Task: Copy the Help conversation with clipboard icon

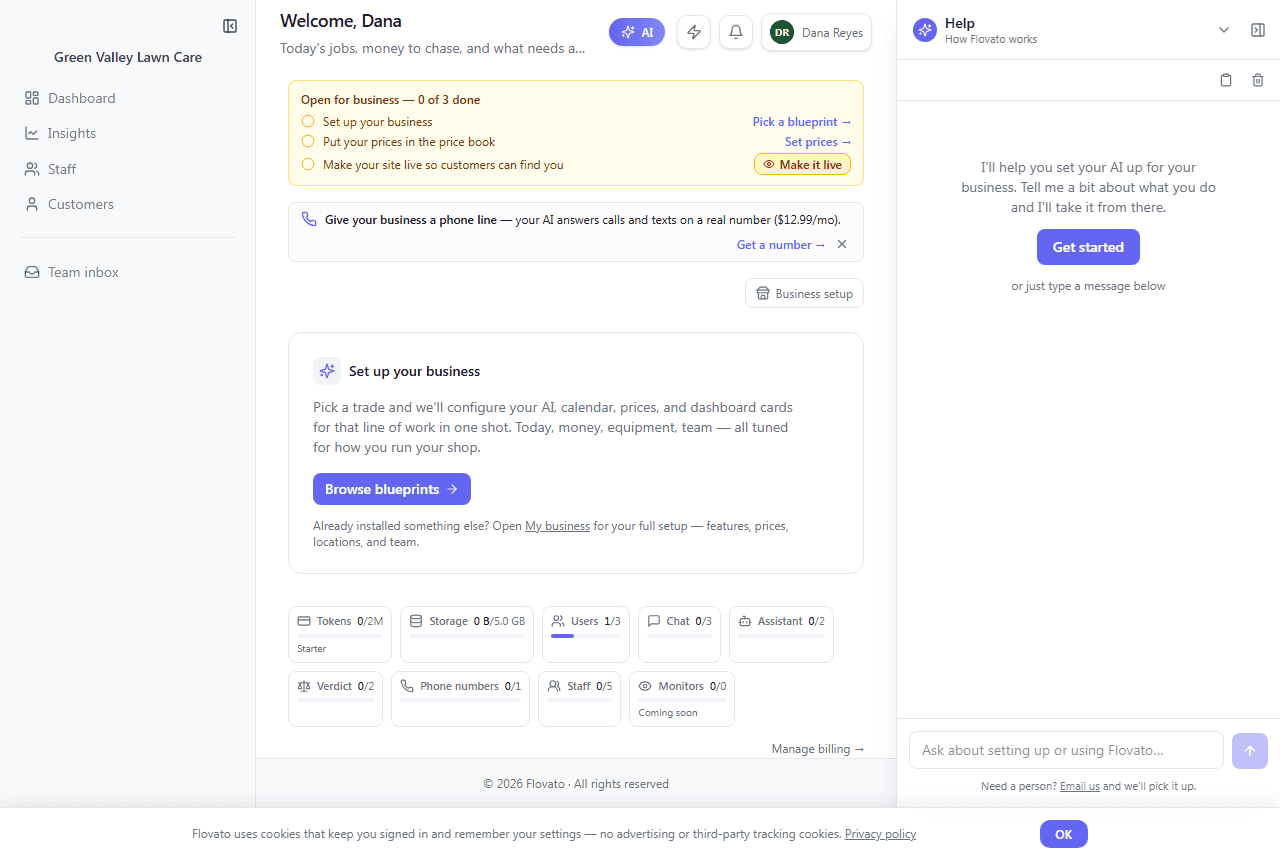Action: coord(1226,80)
